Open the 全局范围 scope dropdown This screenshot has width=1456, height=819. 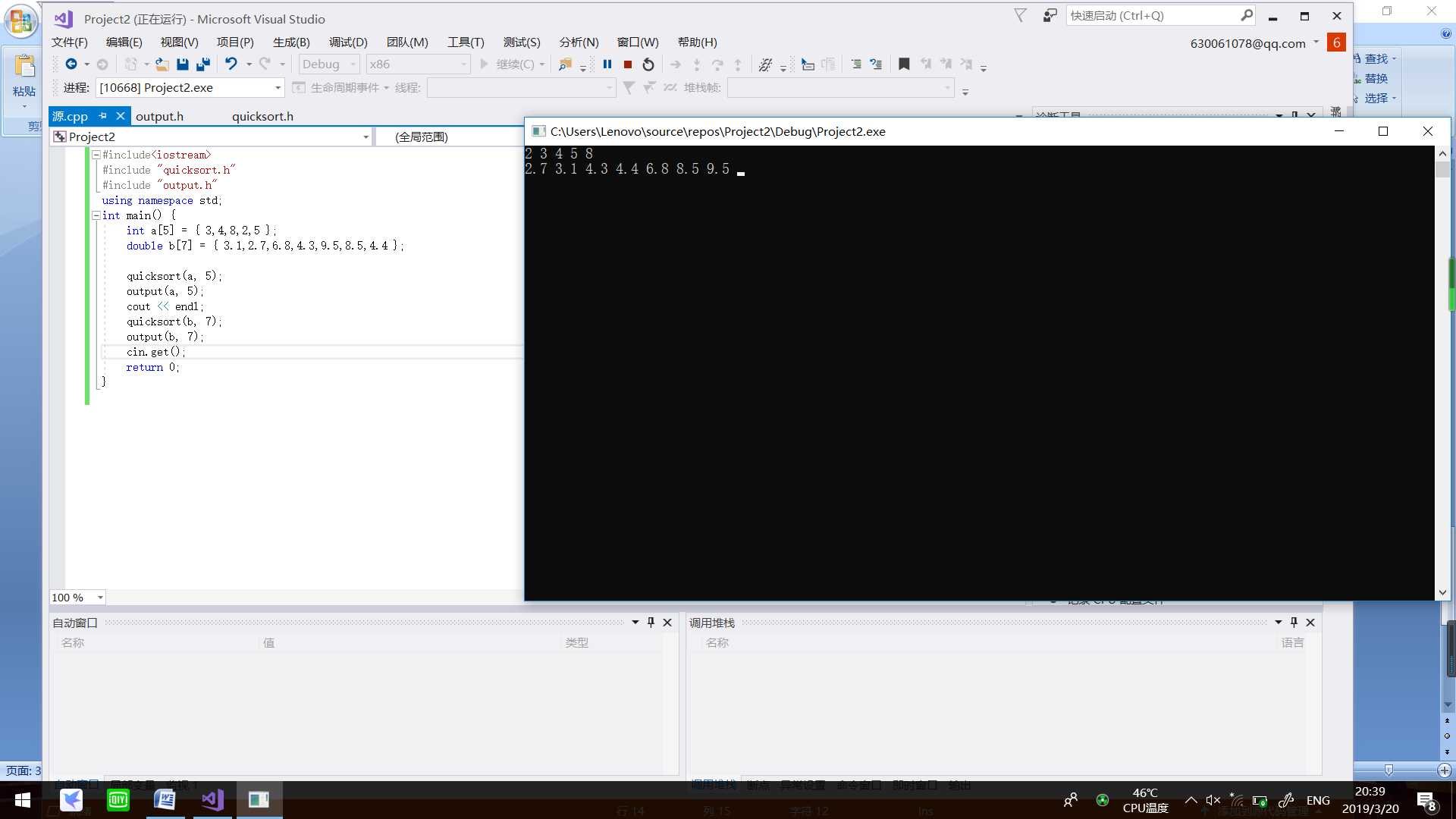click(x=451, y=136)
